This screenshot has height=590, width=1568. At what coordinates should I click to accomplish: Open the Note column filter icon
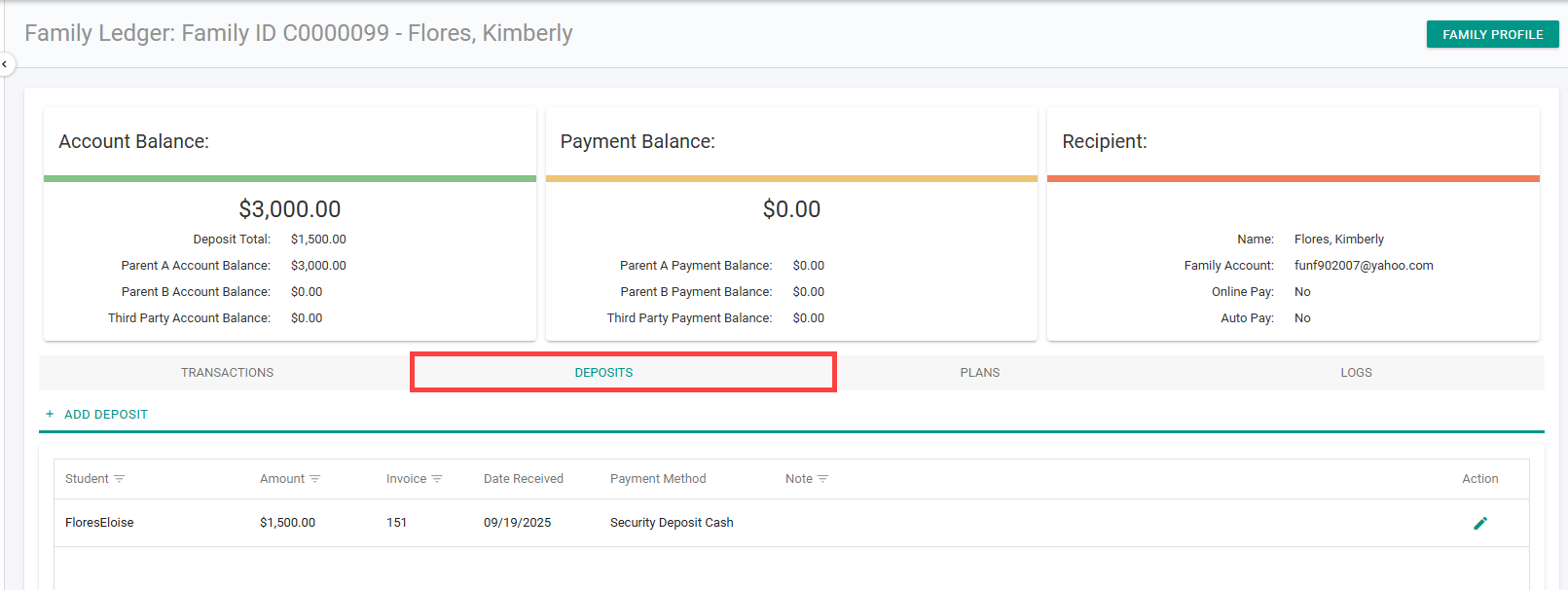pos(823,479)
